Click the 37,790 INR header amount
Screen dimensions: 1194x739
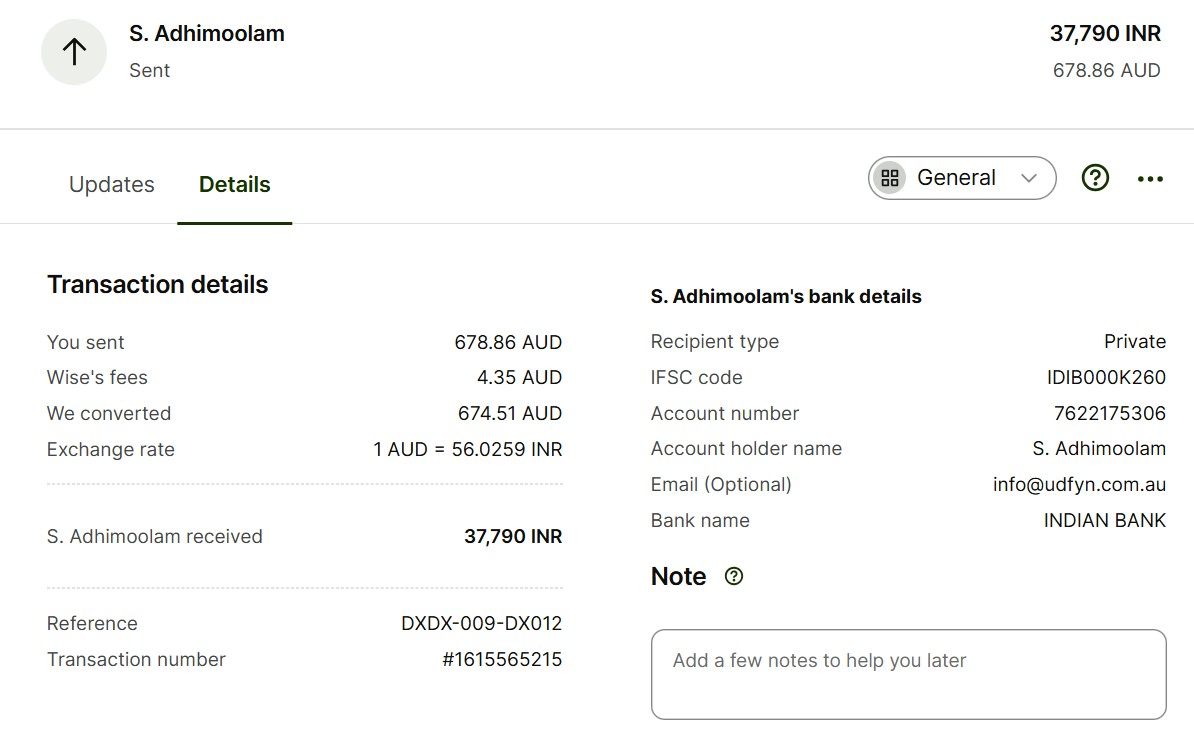(x=1105, y=34)
